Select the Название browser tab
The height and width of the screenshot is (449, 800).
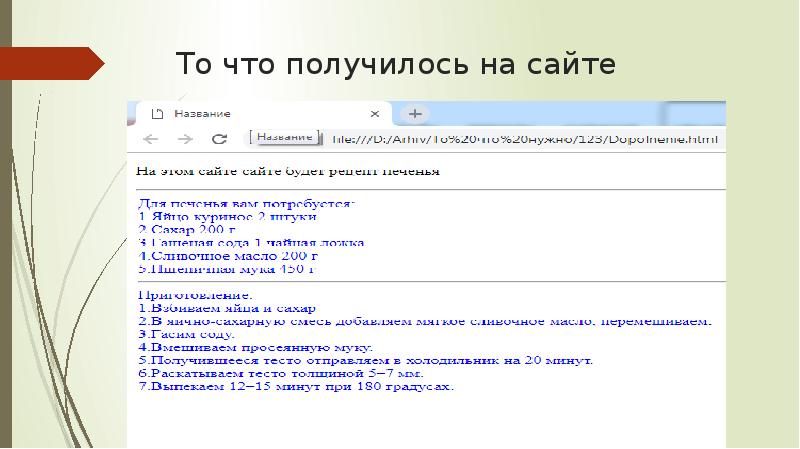pyautogui.click(x=230, y=114)
